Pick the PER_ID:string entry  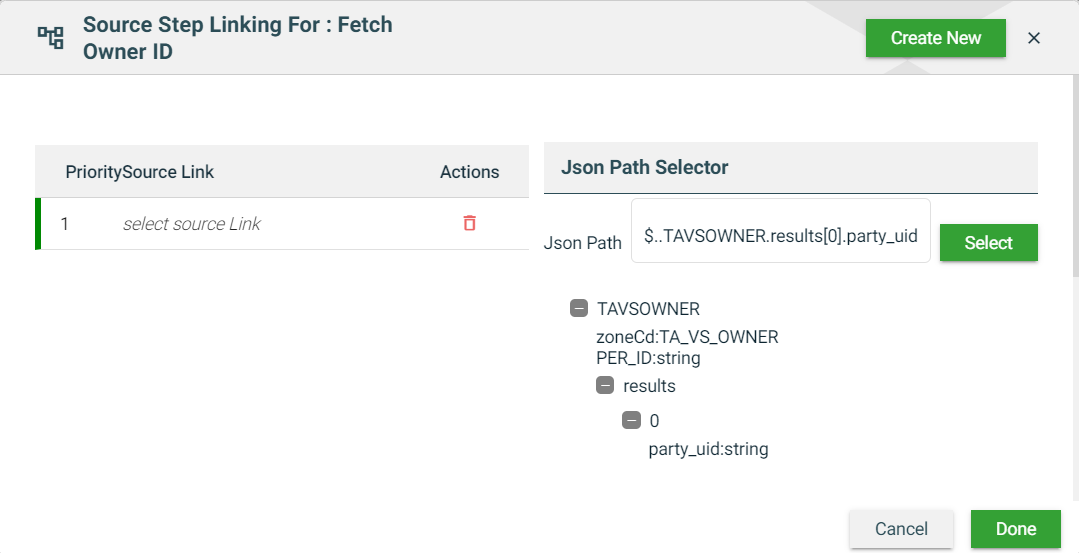point(648,357)
